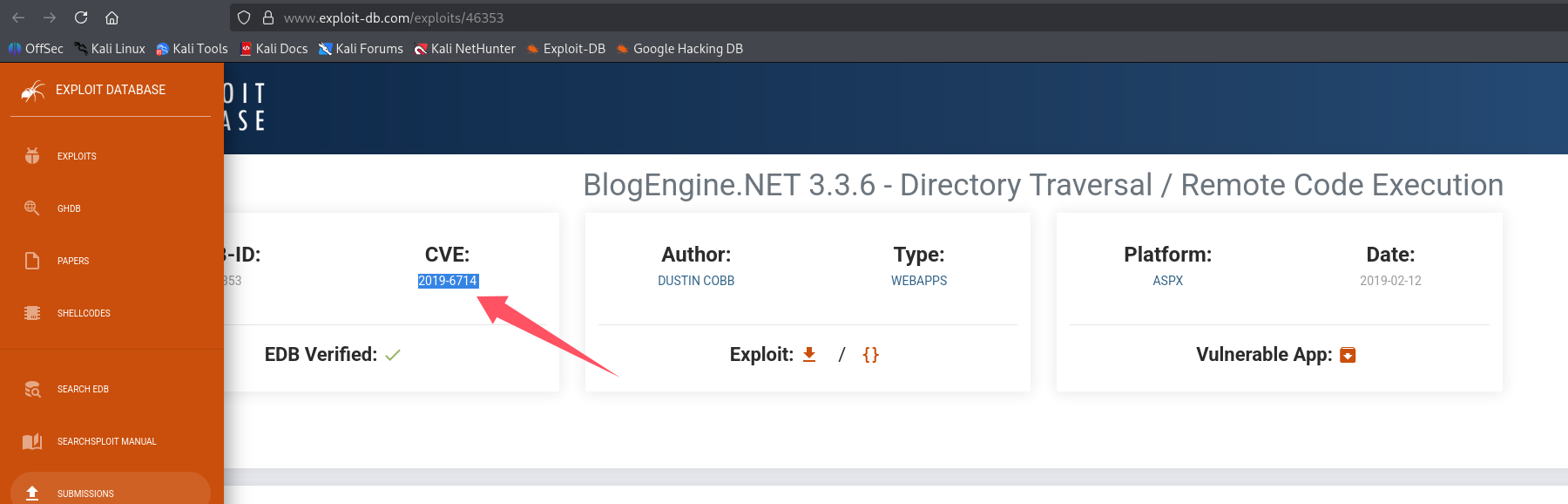Open the CVE 2019-6714 link

[x=448, y=281]
